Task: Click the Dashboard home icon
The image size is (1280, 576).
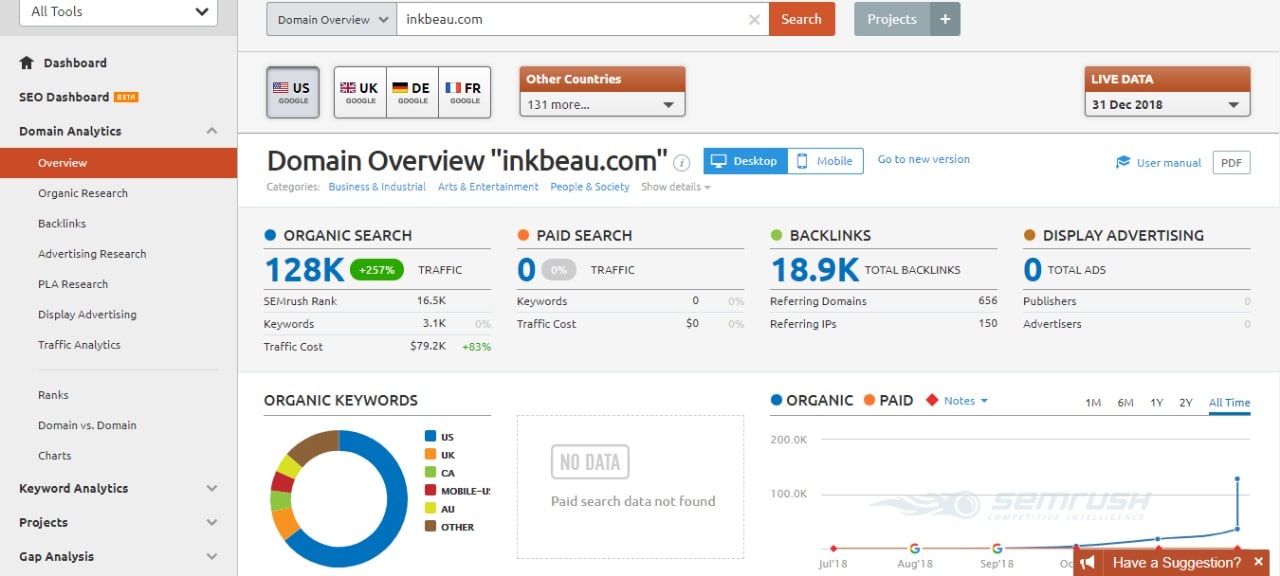Action: (27, 63)
